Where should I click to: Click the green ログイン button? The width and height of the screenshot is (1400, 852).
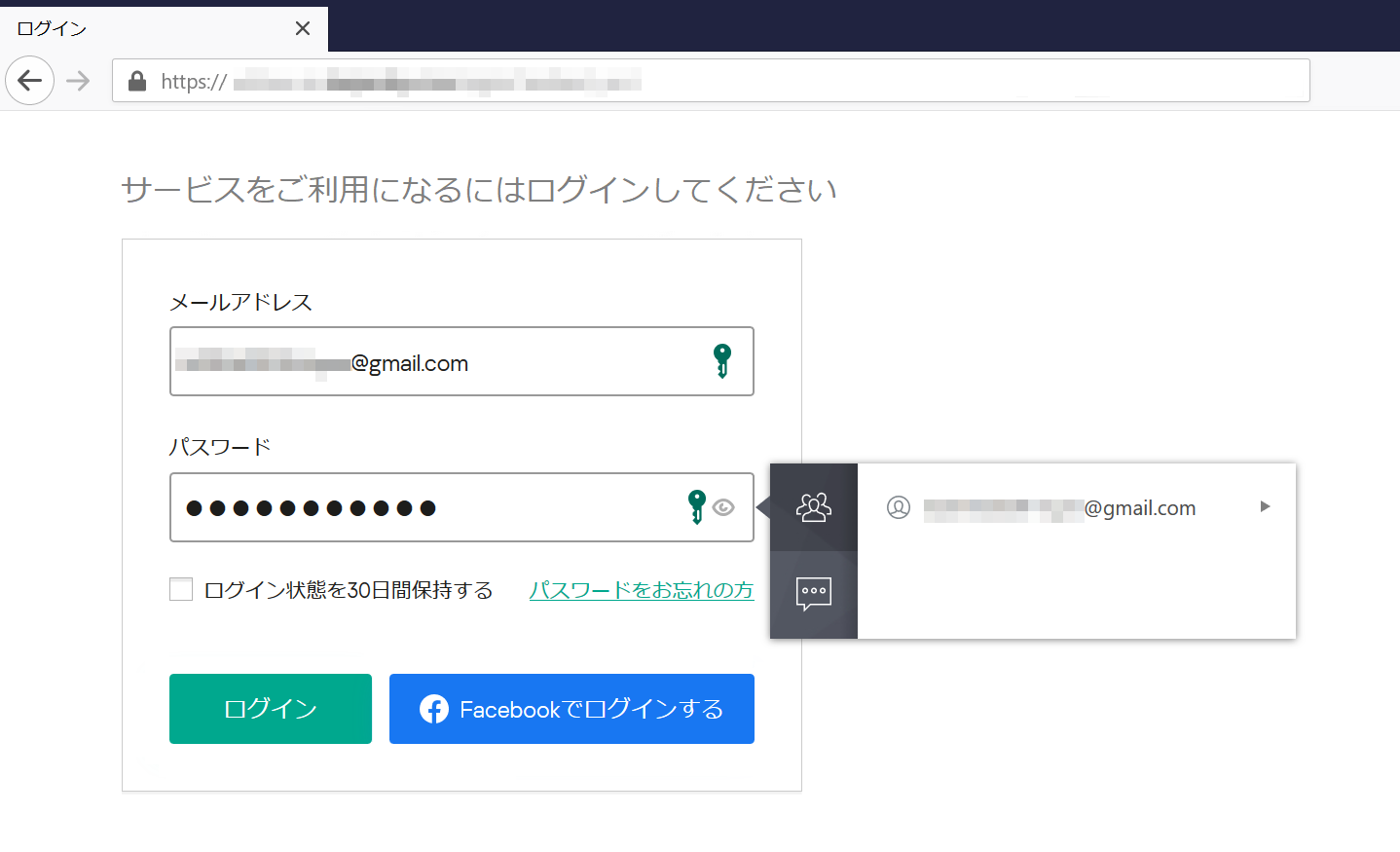pyautogui.click(x=271, y=709)
